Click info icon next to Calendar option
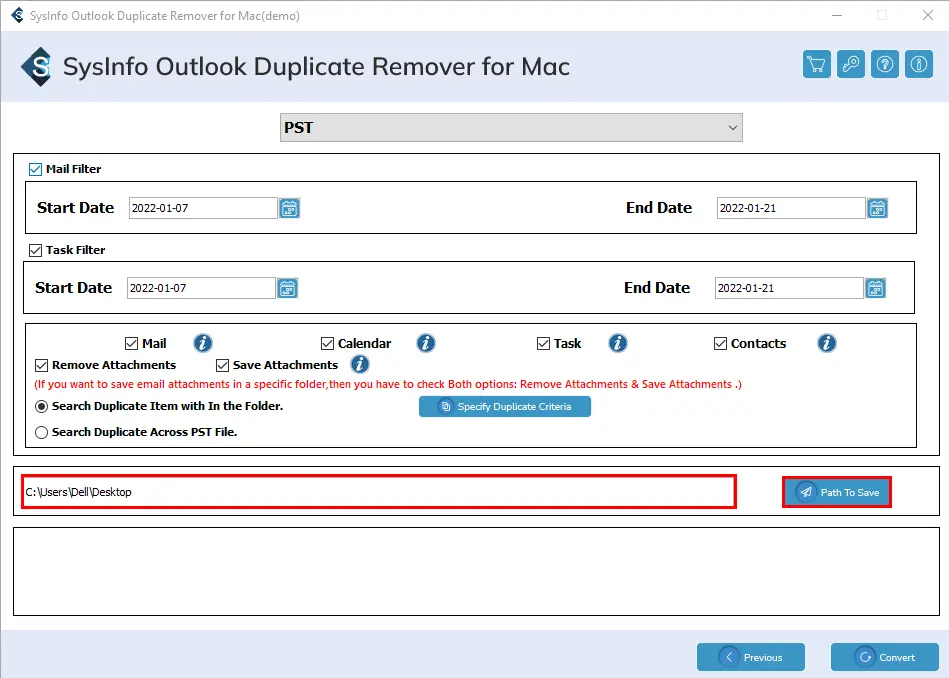Image resolution: width=949 pixels, height=678 pixels. tap(426, 343)
